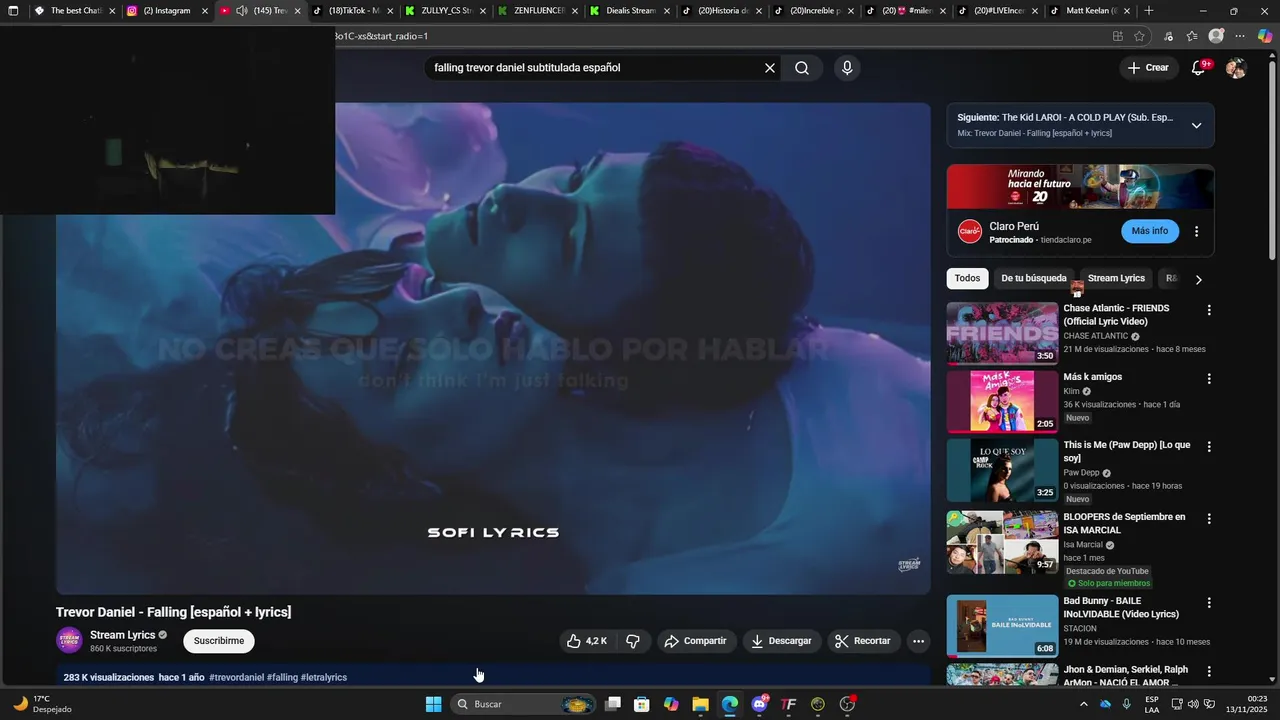Switch to the Matt Keelan tab
This screenshot has width=1280, height=720.
click(x=1092, y=11)
